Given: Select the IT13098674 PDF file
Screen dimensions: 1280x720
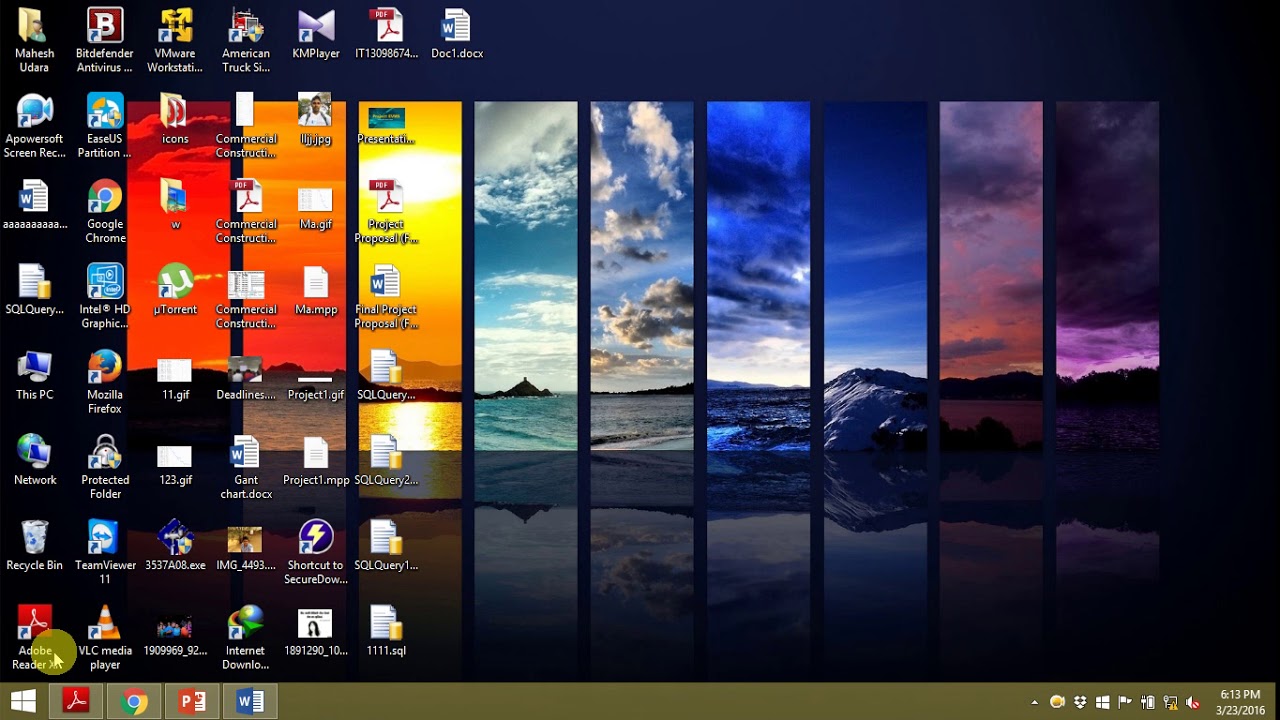Looking at the screenshot, I should (x=386, y=34).
